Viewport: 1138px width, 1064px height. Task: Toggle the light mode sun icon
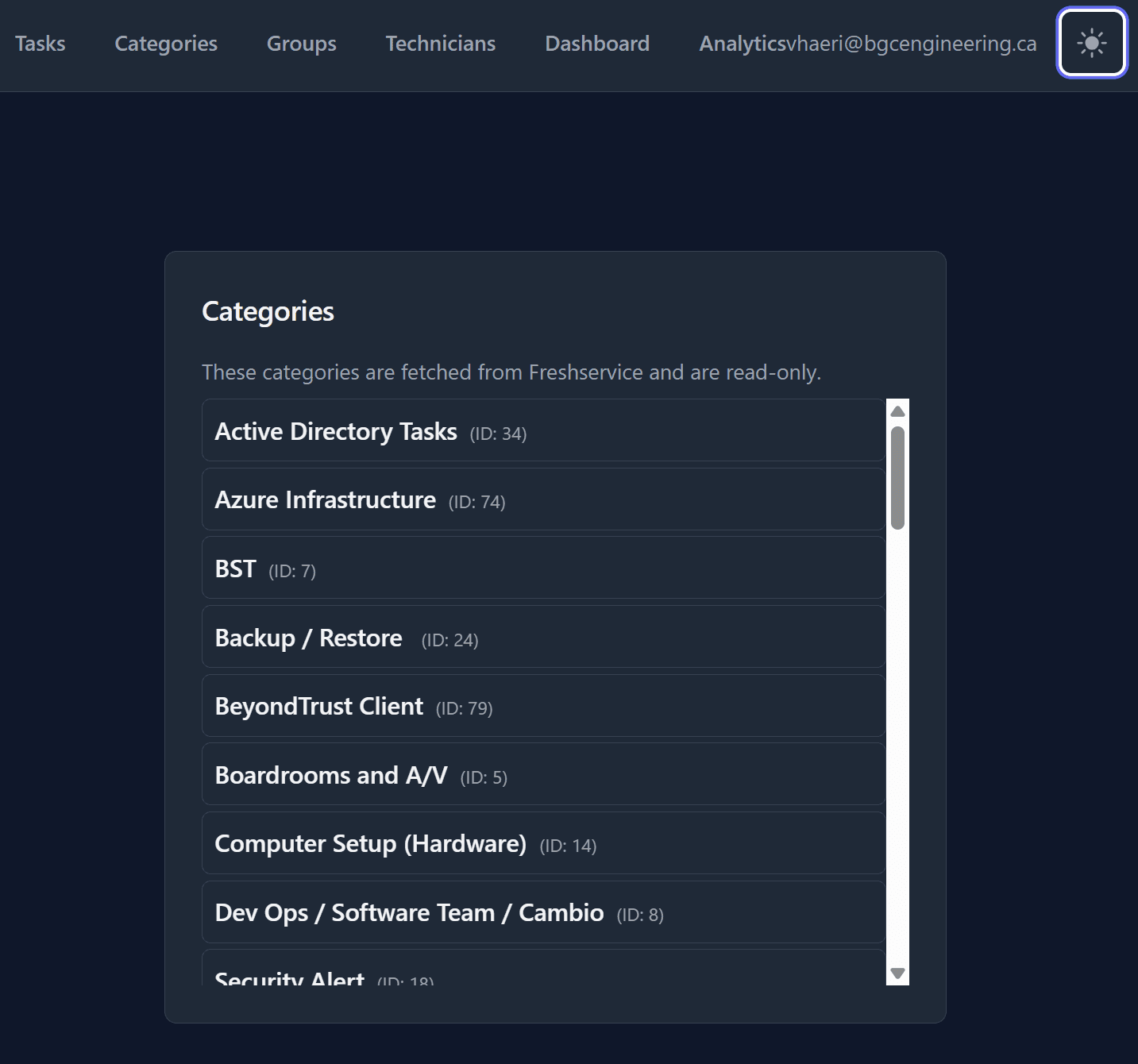(x=1091, y=44)
